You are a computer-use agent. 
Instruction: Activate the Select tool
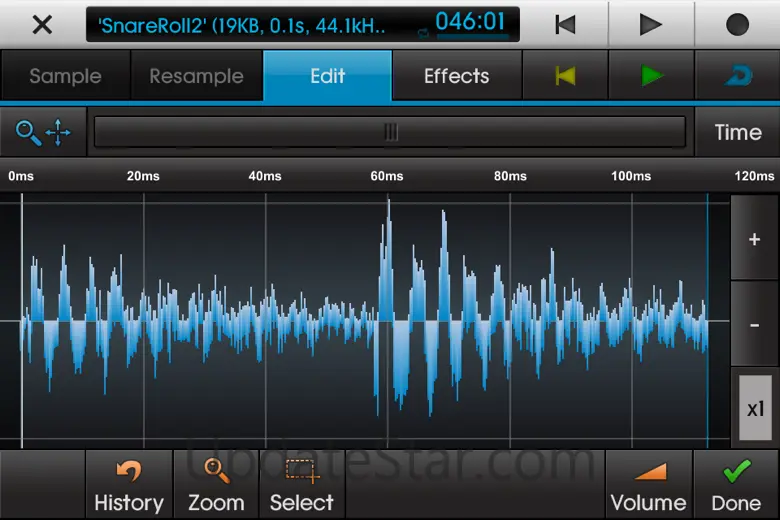301,486
